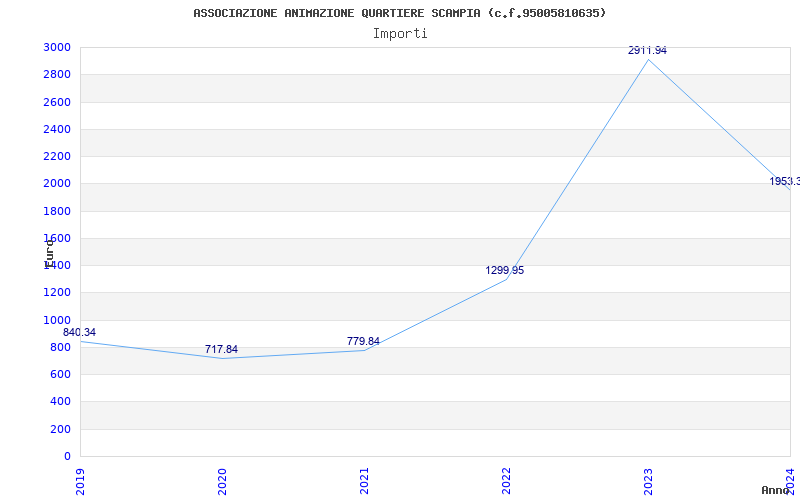Click the Euro y-axis title
The height and width of the screenshot is (500, 800).
point(49,253)
